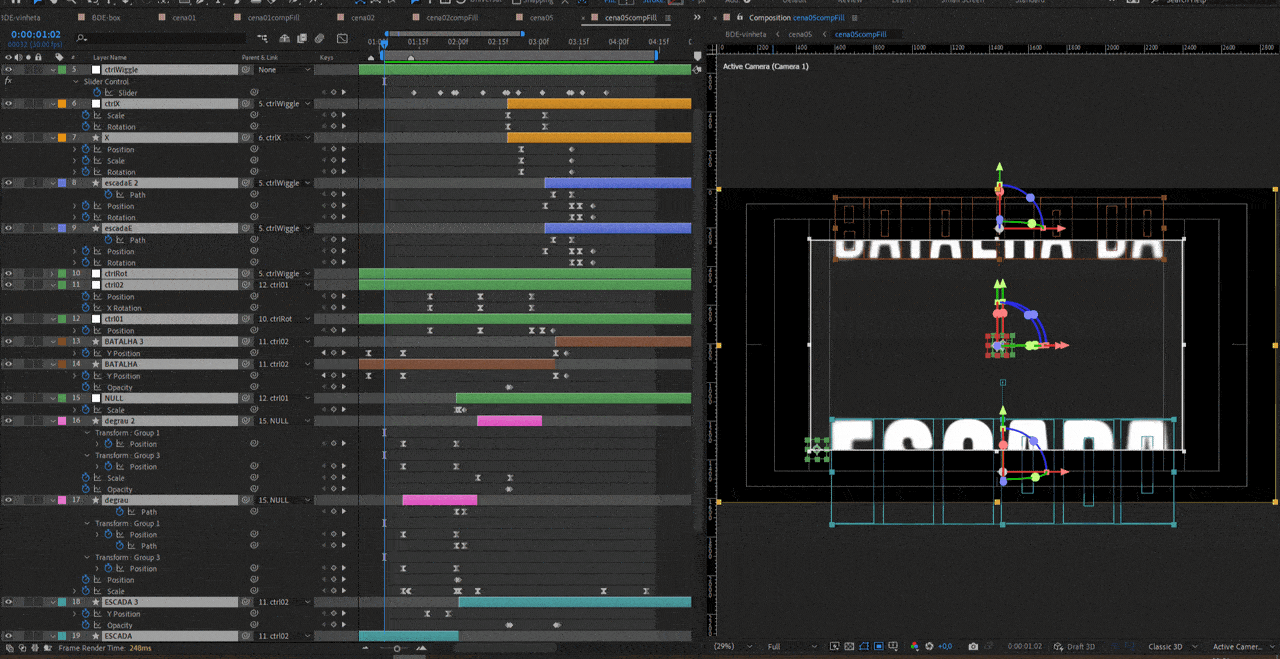The height and width of the screenshot is (659, 1280).
Task: Click the pink label swatch of degrau 2
Action: pos(62,421)
